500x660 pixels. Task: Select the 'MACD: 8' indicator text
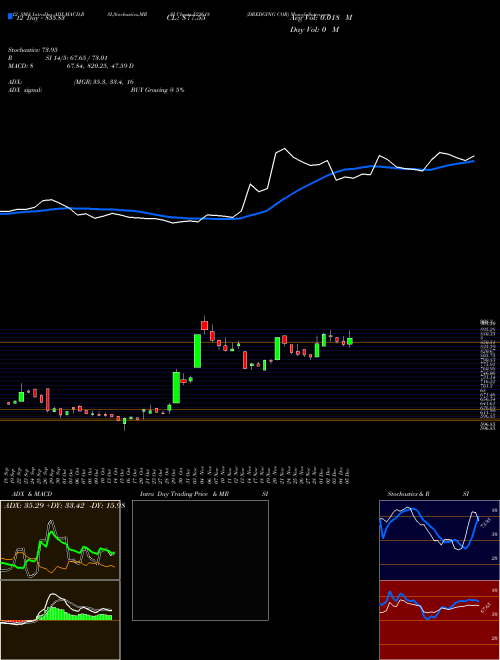(21, 66)
